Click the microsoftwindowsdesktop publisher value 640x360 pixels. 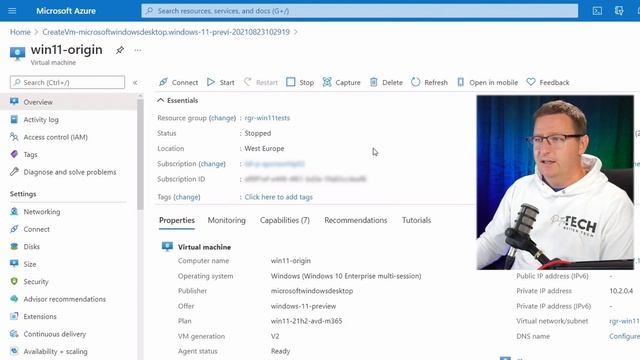pos(312,291)
